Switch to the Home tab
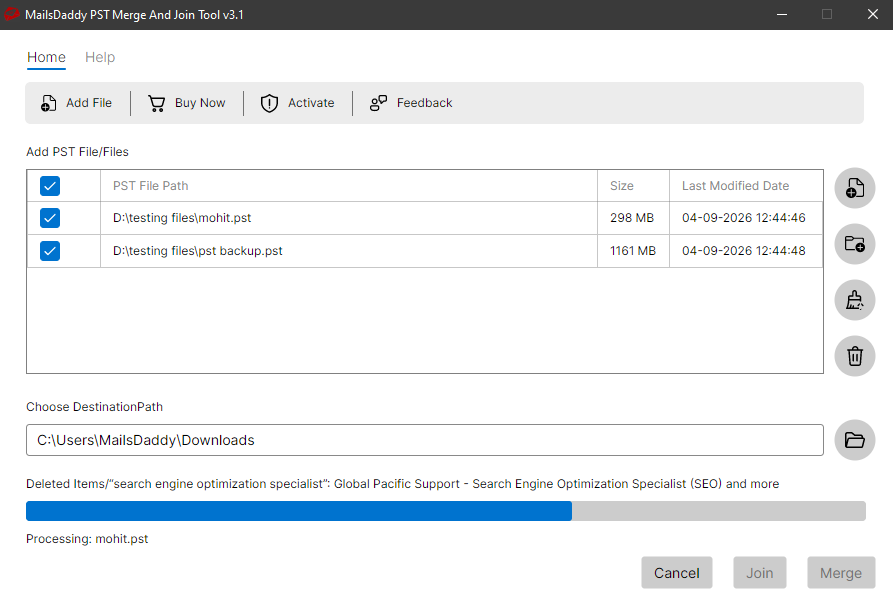This screenshot has height=608, width=893. pos(46,57)
